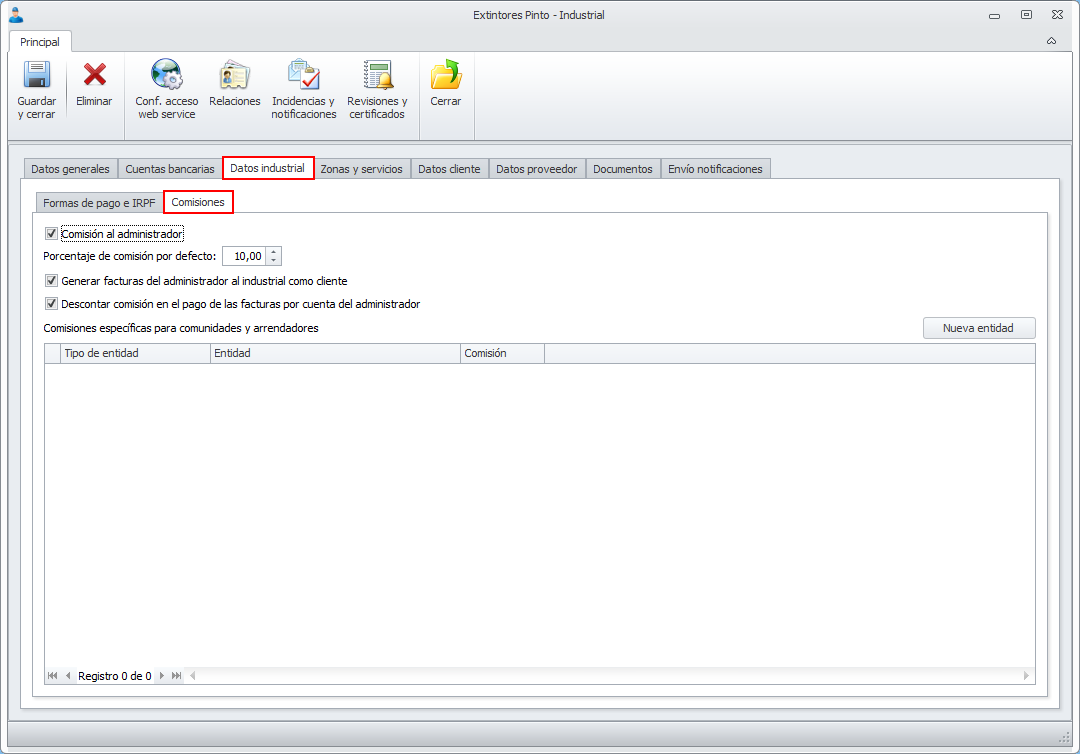Go to last record in grid navigator
The height and width of the screenshot is (754, 1080).
click(176, 676)
